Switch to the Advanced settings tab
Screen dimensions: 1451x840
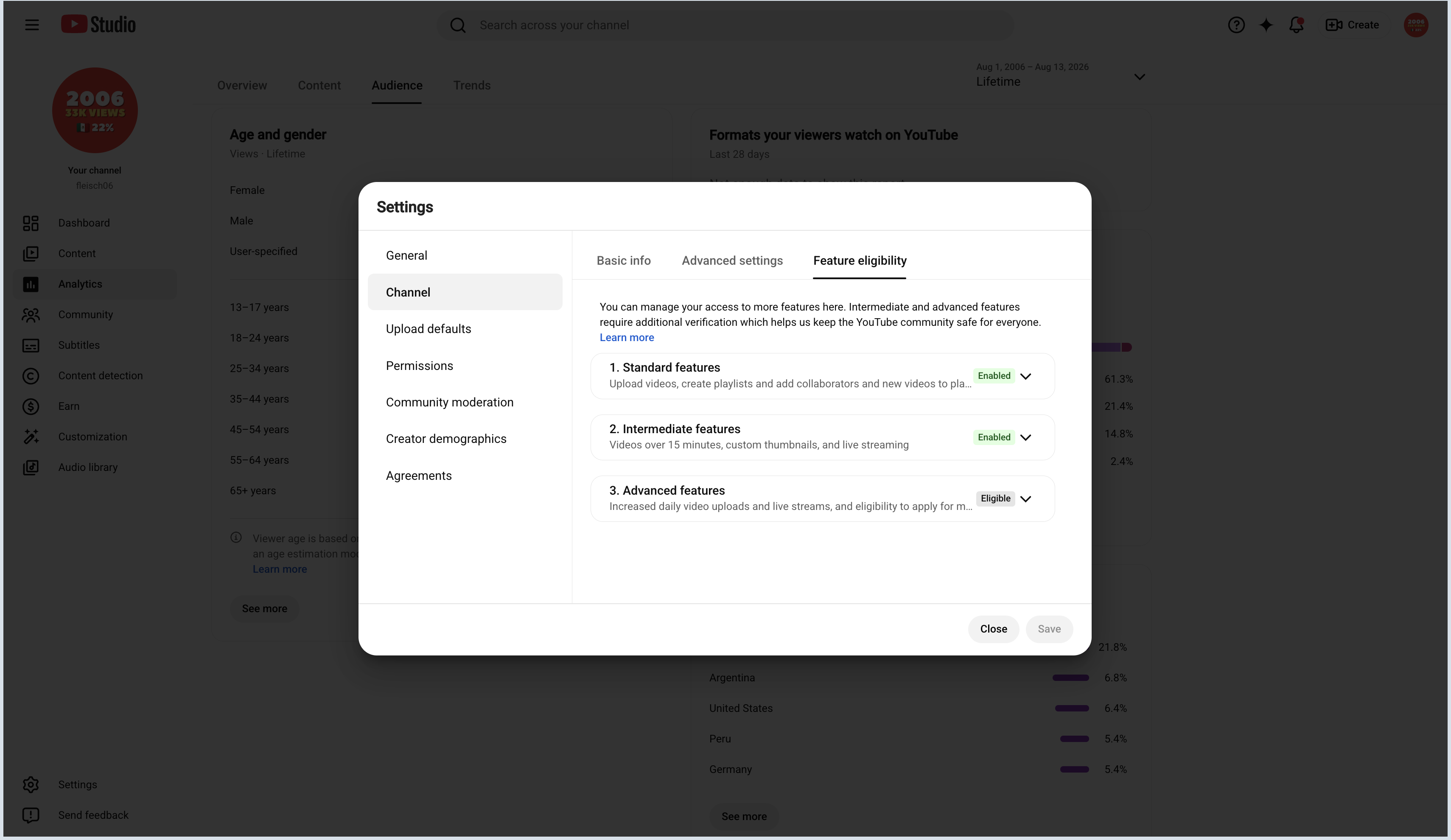point(732,260)
